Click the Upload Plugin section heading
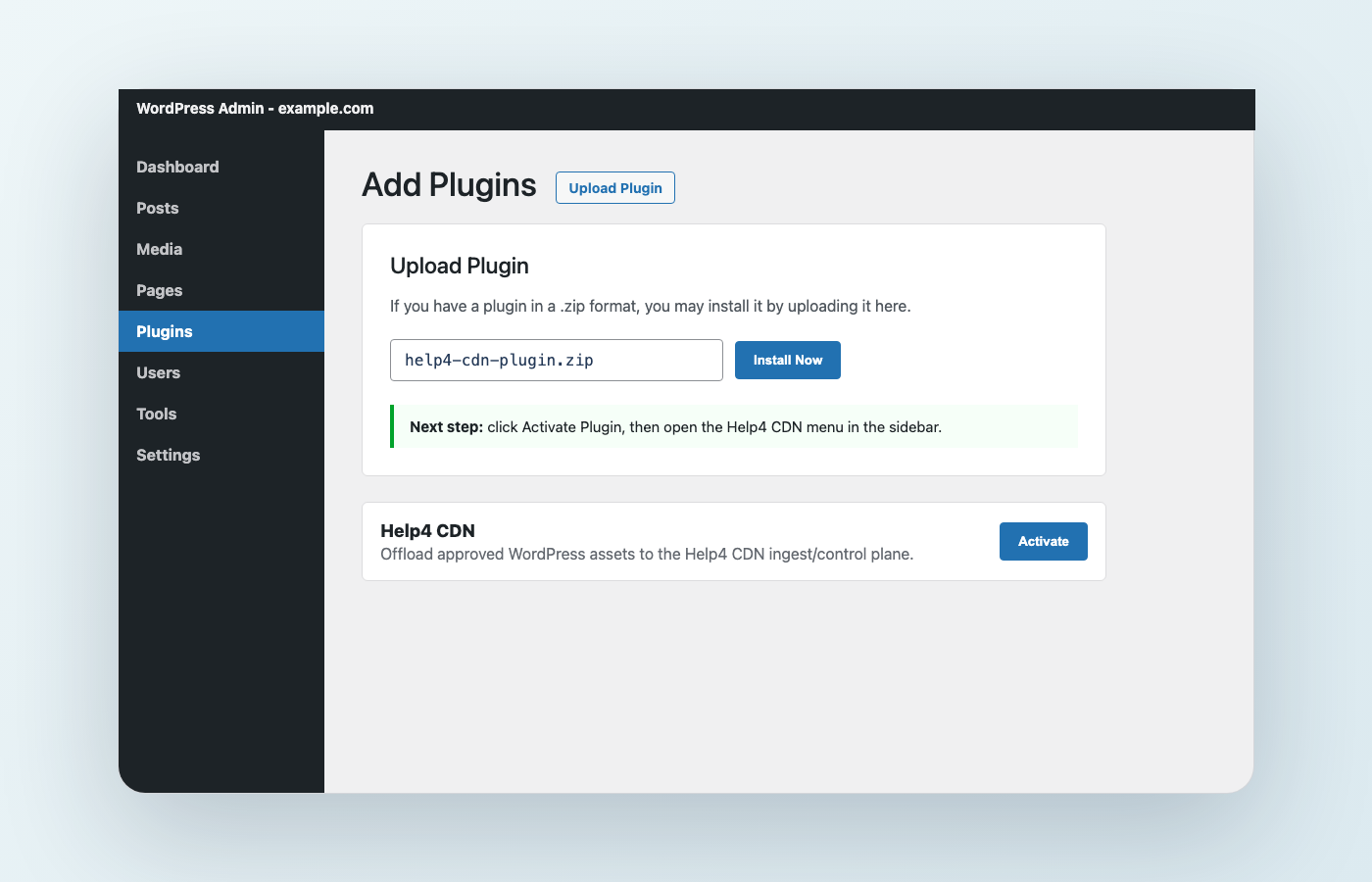The height and width of the screenshot is (882, 1372). [x=460, y=266]
